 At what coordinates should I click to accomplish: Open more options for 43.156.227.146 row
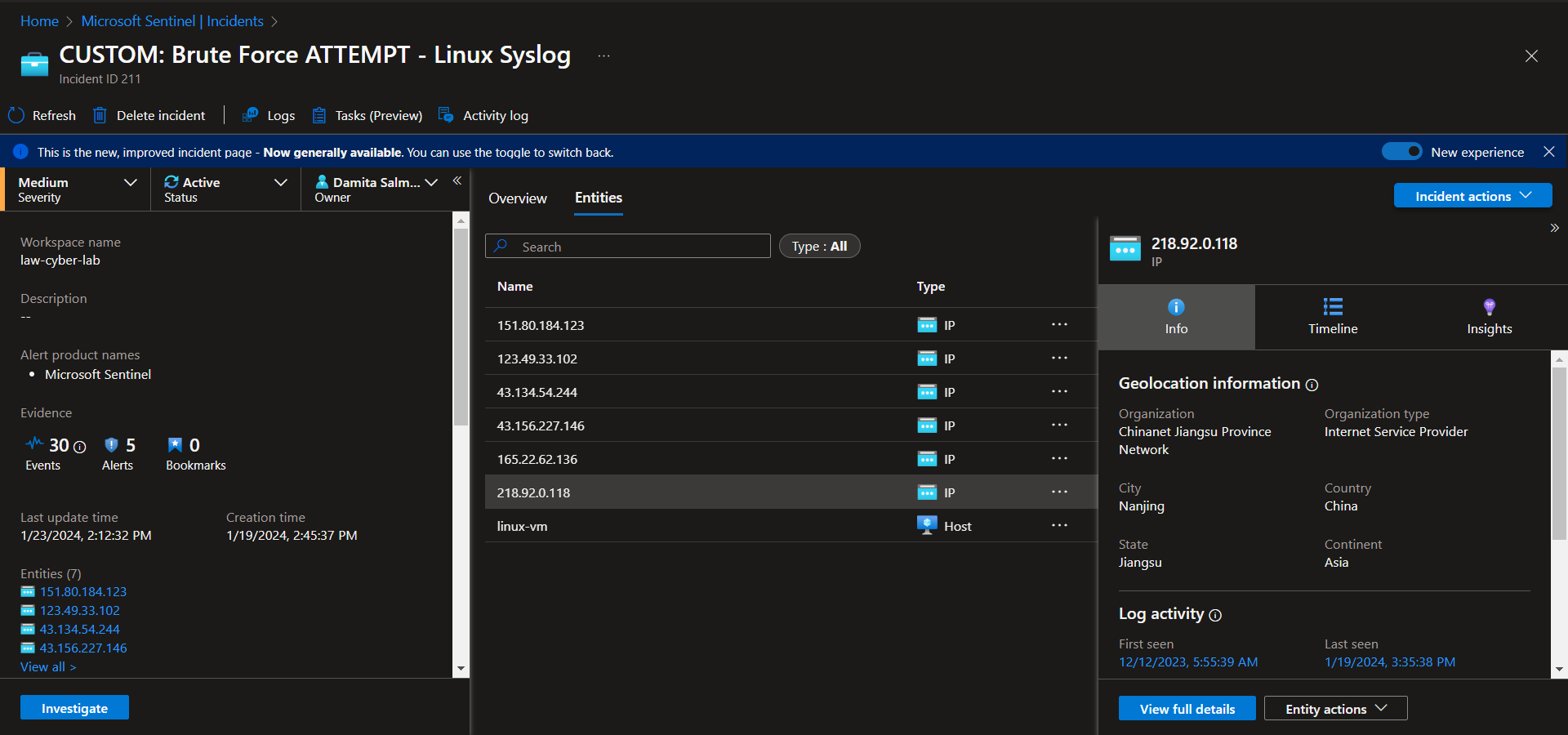click(x=1059, y=425)
